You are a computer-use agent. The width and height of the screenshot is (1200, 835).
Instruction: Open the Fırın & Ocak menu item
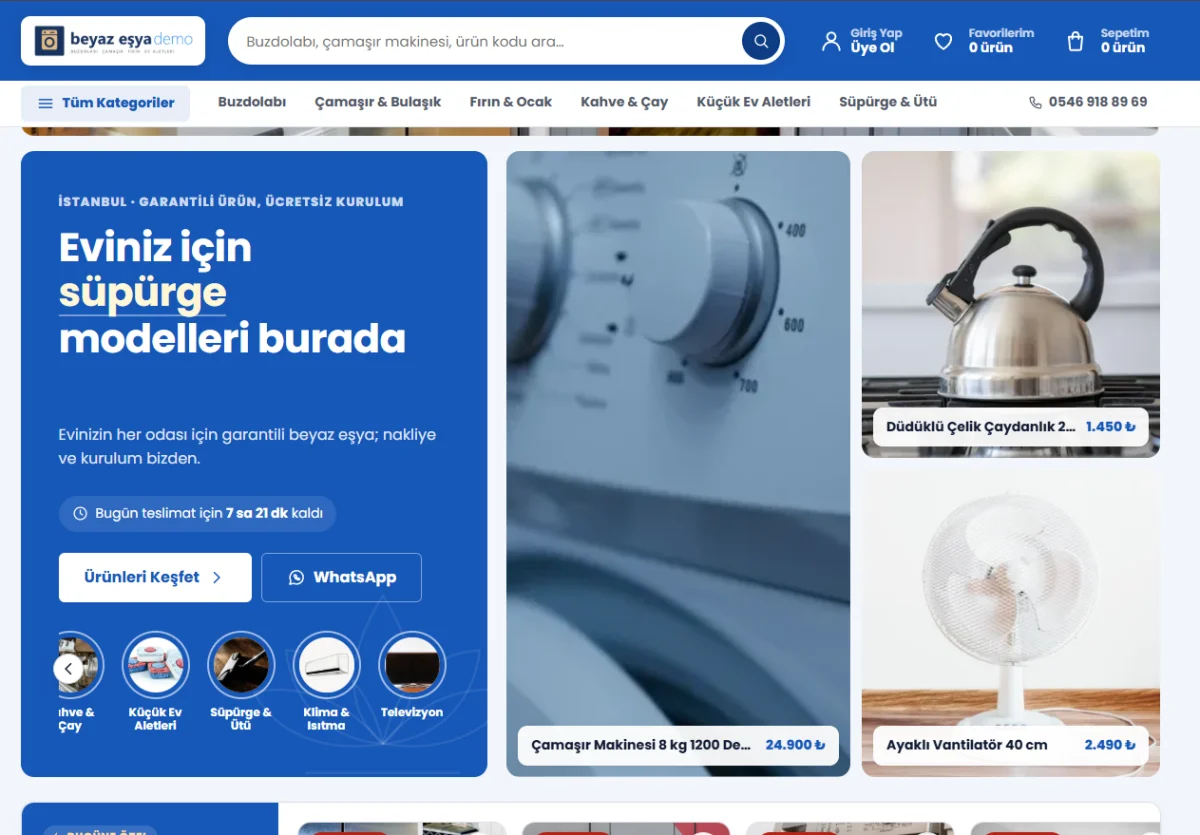click(511, 102)
